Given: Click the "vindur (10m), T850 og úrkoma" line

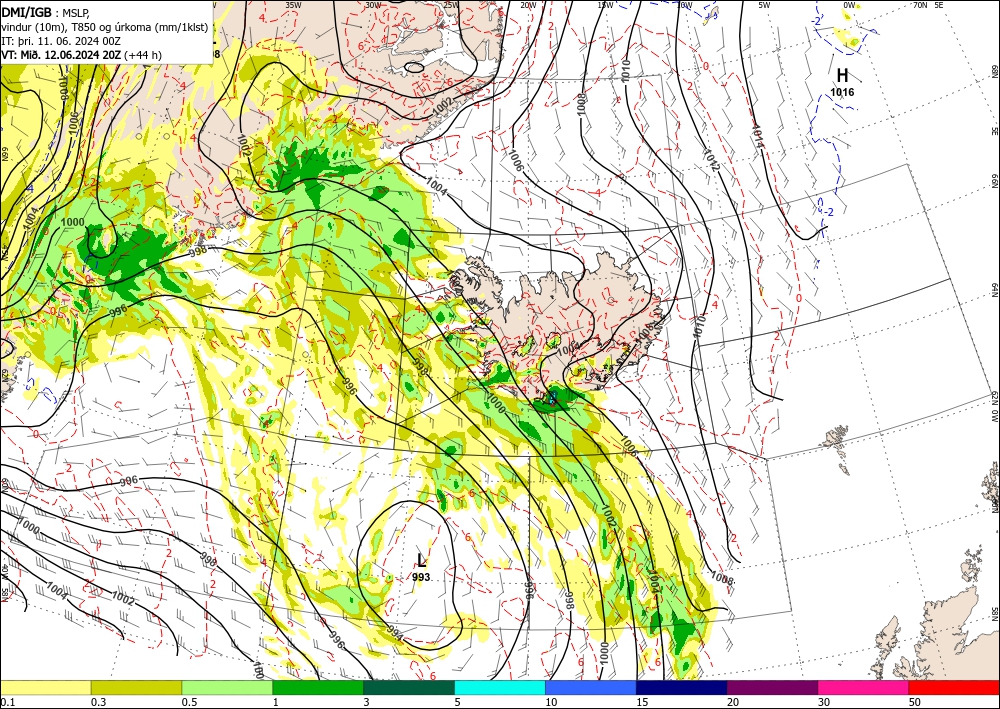Looking at the screenshot, I should [x=105, y=27].
